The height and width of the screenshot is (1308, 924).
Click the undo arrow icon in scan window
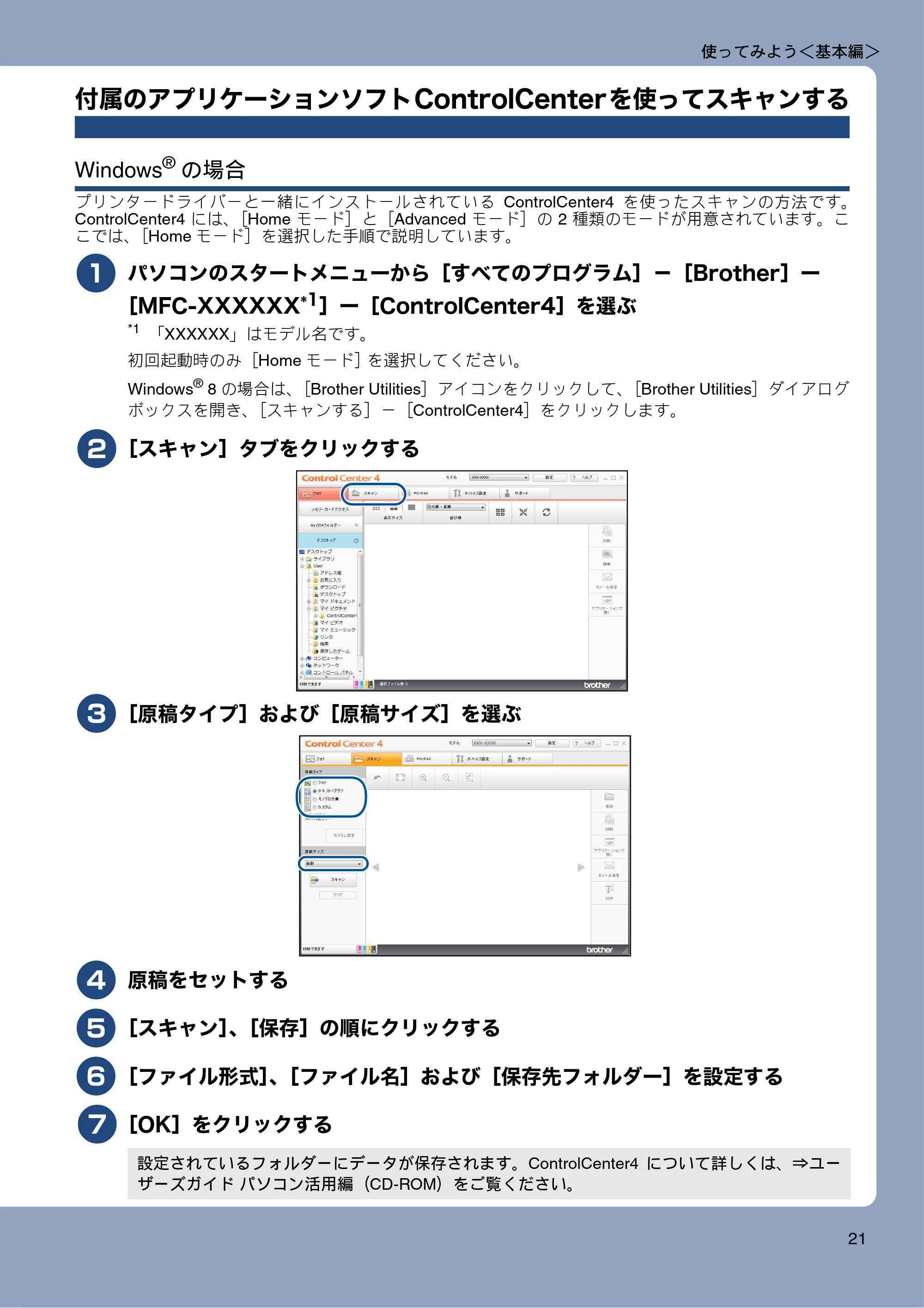pos(377,778)
